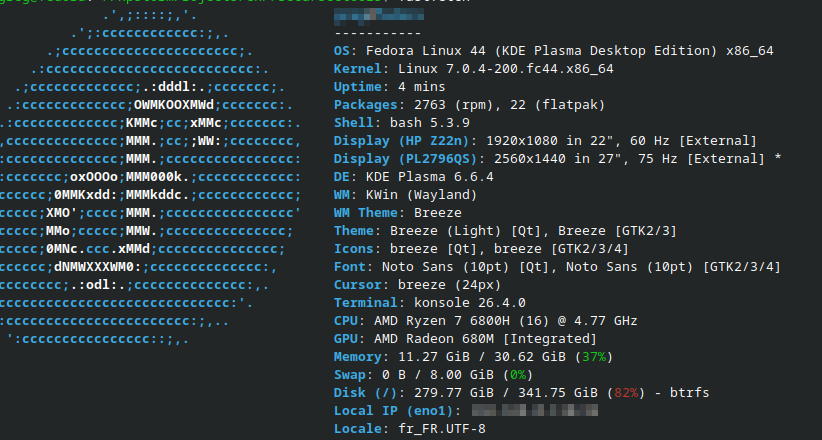Select the Swap line 0 B / 8.00 GiB
This screenshot has height=440, width=822.
click(434, 374)
